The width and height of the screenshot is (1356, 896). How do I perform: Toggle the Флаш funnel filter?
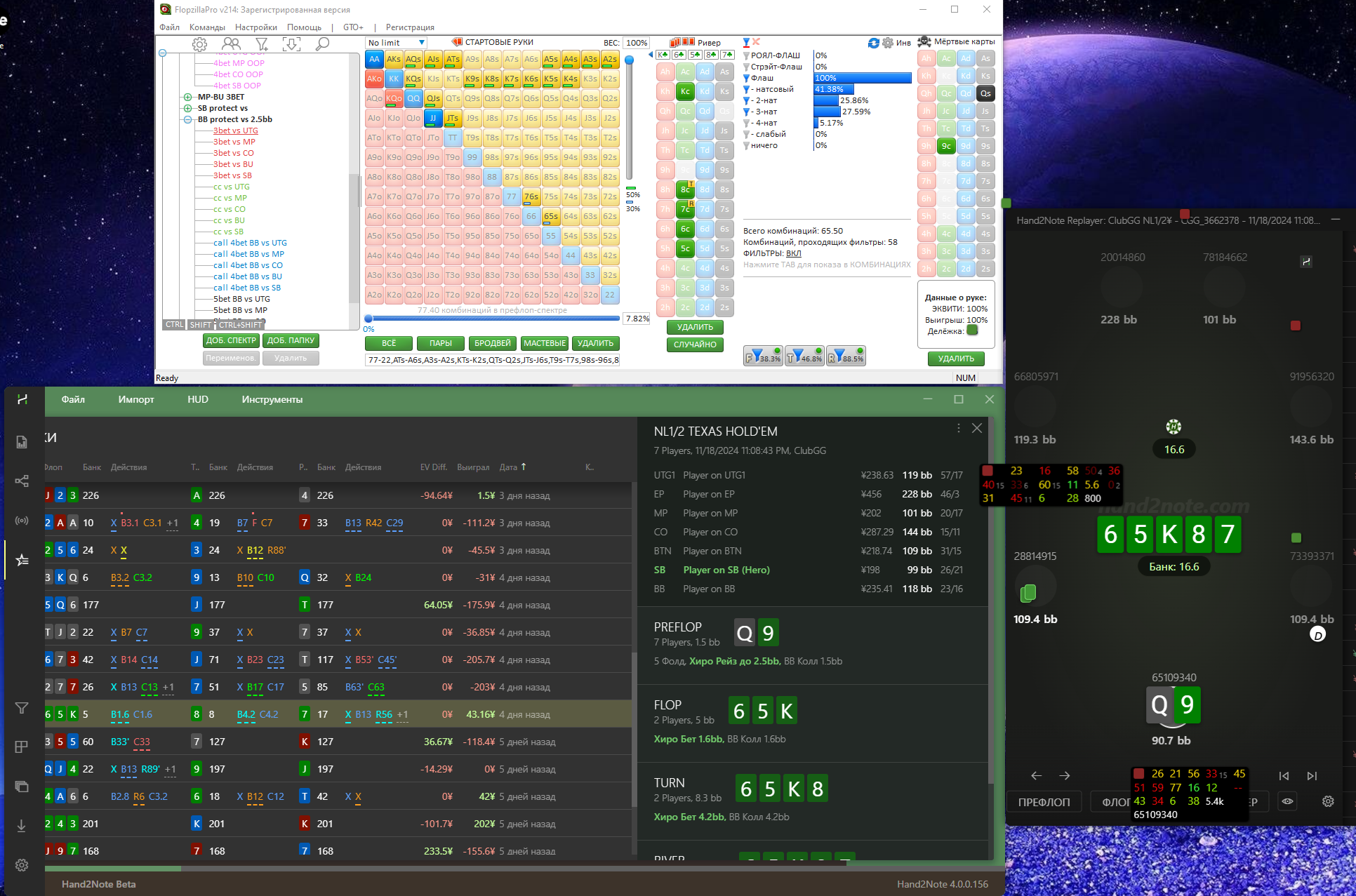[x=747, y=78]
